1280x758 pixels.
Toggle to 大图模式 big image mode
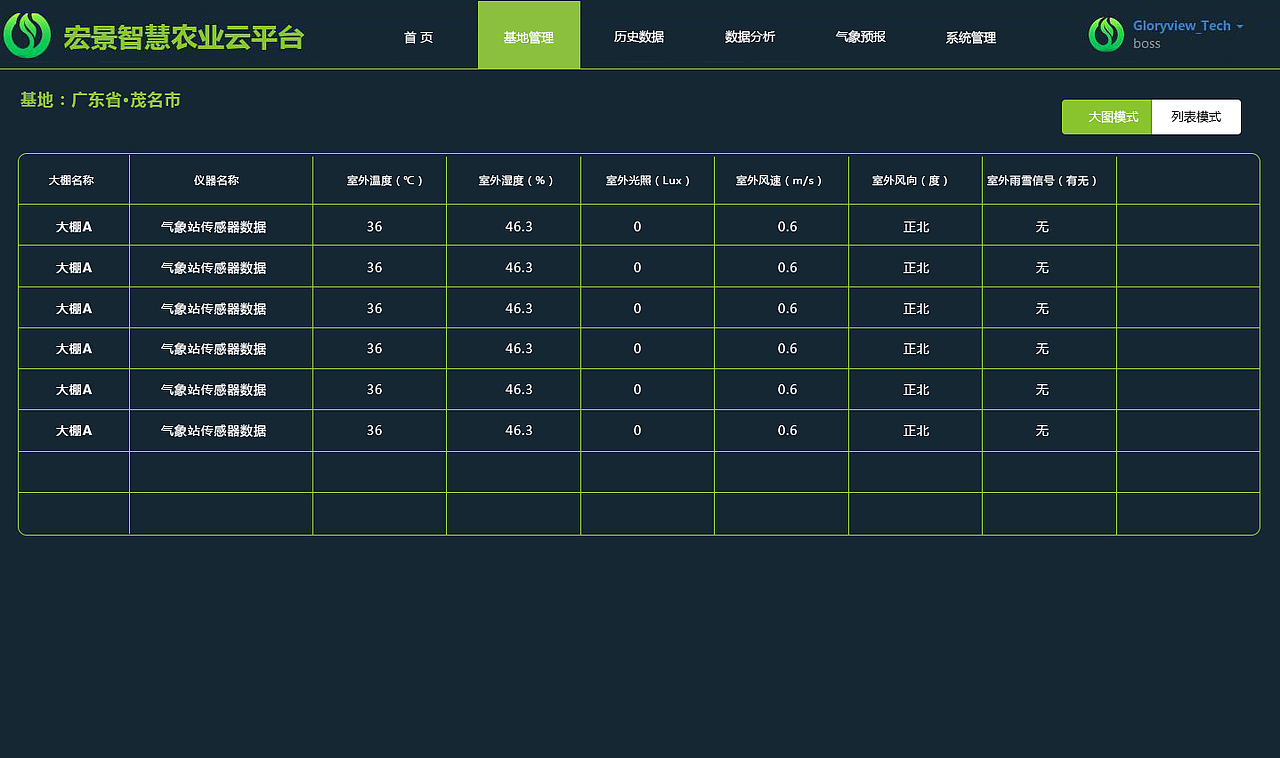tap(1106, 116)
